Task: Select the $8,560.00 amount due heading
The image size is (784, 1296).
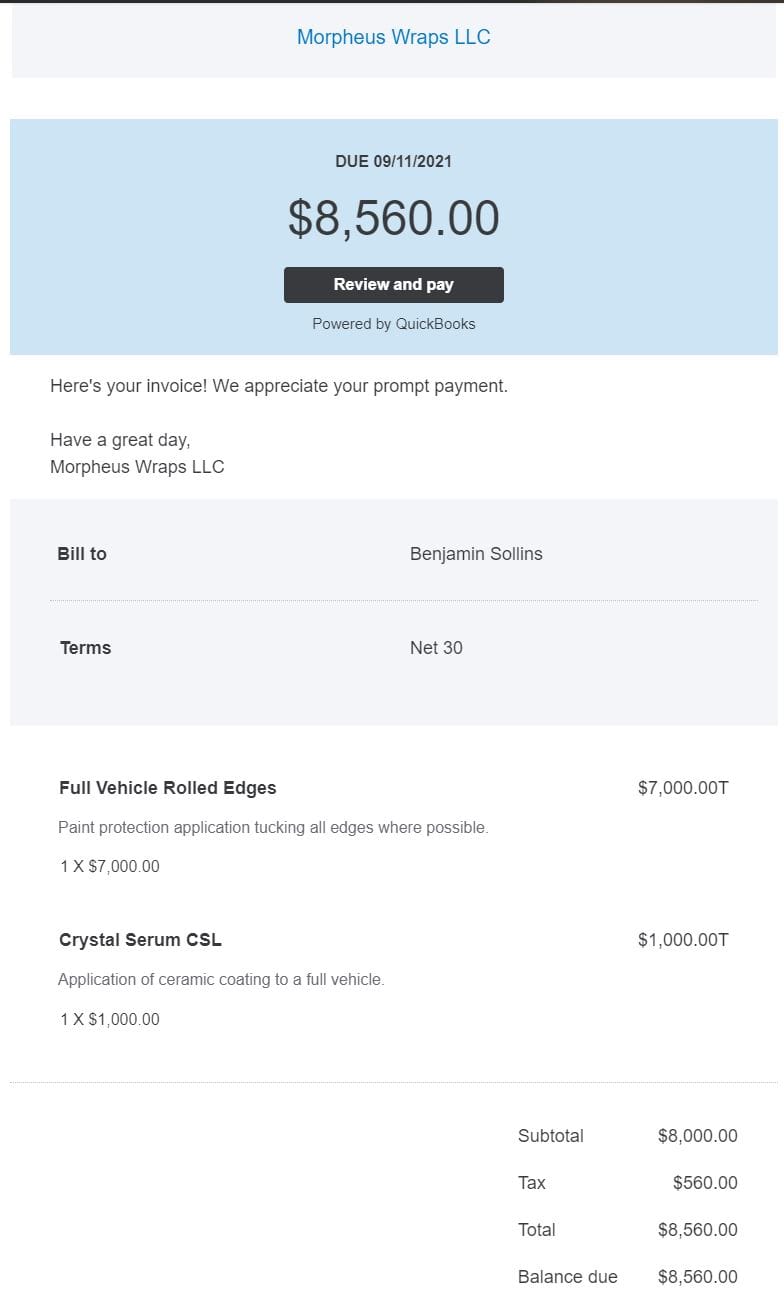Action: tap(394, 218)
